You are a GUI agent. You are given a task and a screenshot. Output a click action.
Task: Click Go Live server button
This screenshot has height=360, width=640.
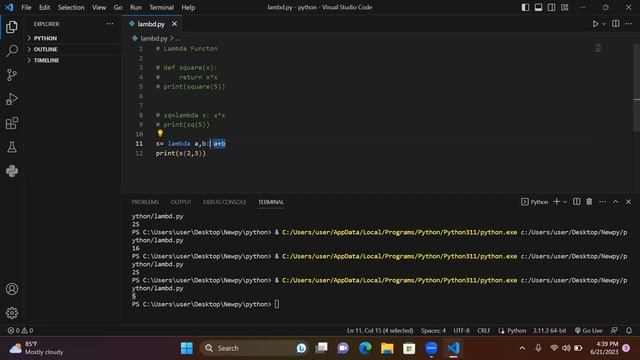(589, 331)
